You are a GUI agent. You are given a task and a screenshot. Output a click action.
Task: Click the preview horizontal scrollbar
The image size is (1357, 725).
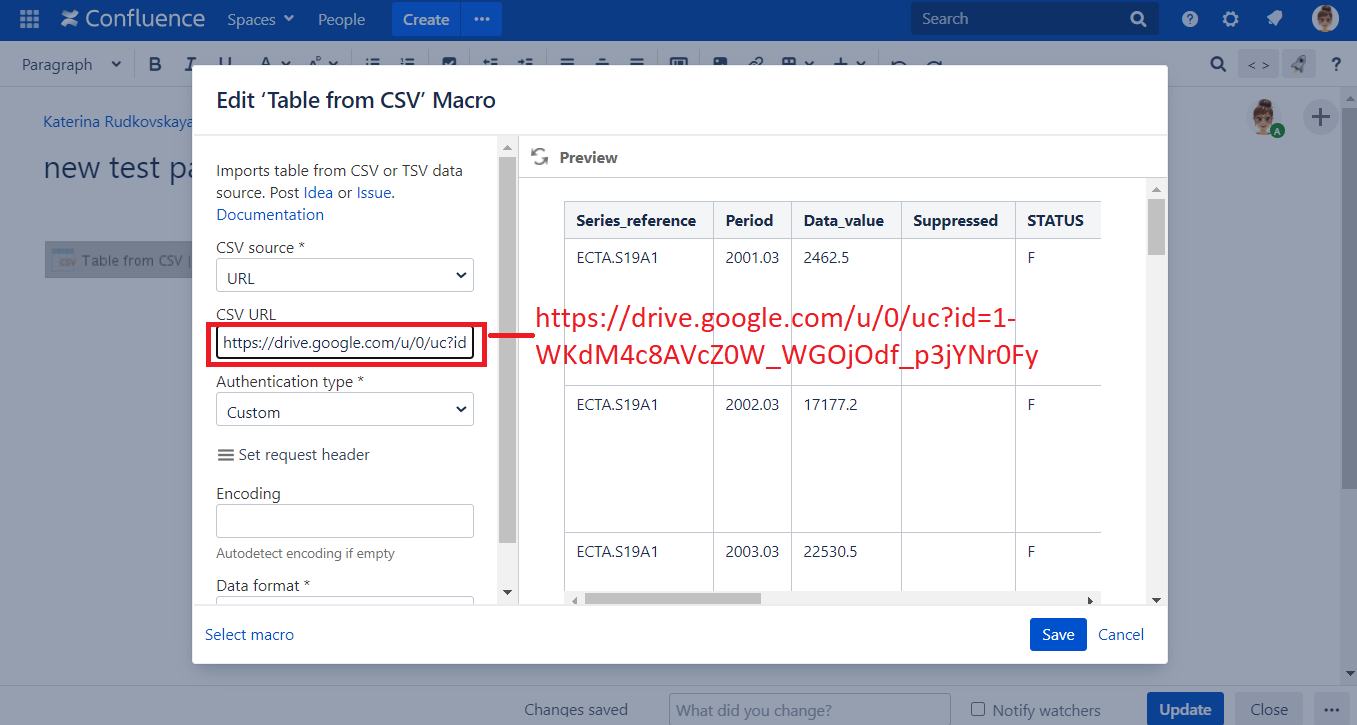[x=672, y=599]
